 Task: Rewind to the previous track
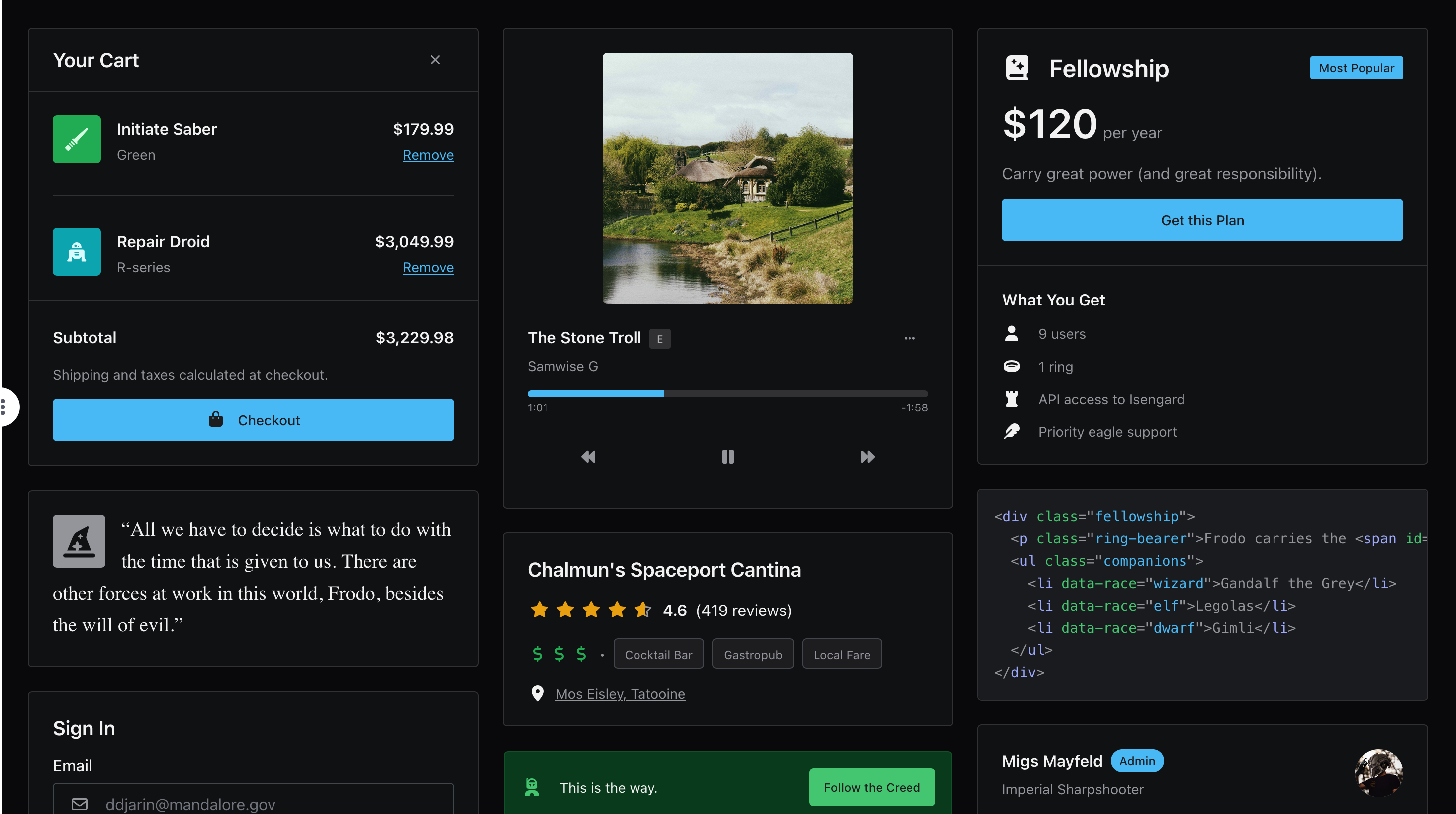[x=588, y=457]
